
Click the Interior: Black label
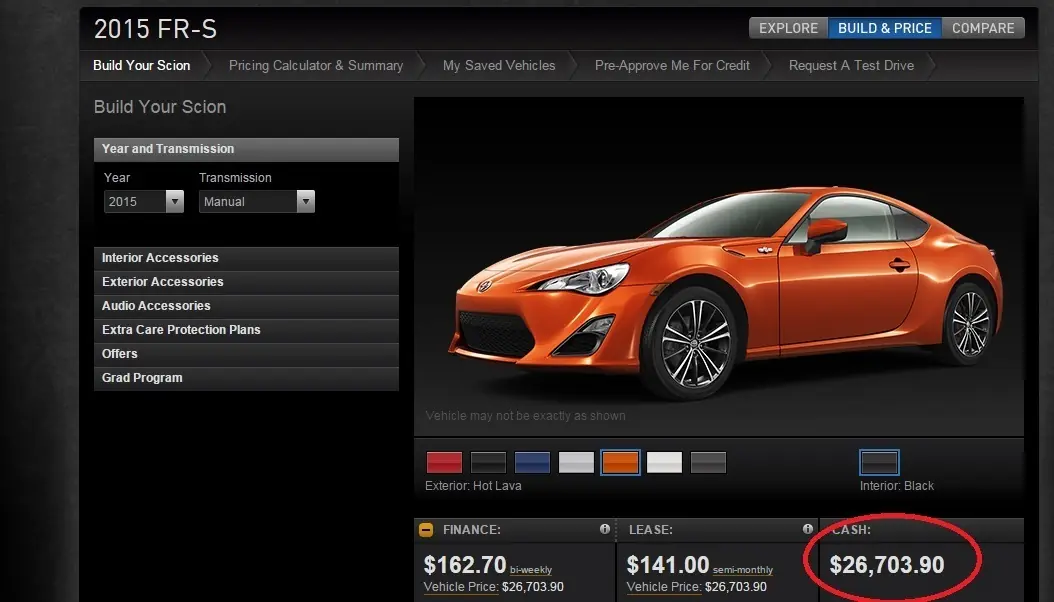click(x=897, y=486)
